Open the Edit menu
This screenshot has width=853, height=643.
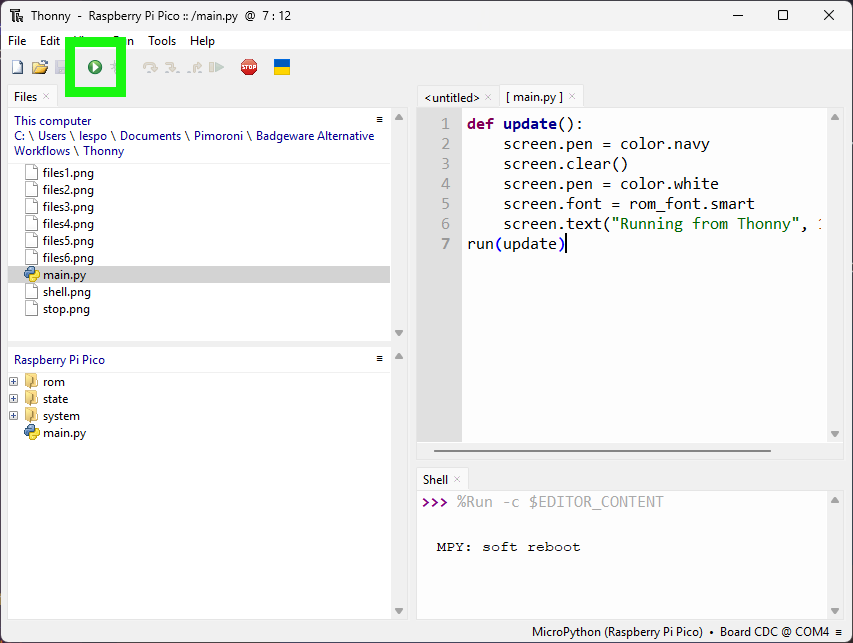pyautogui.click(x=50, y=41)
